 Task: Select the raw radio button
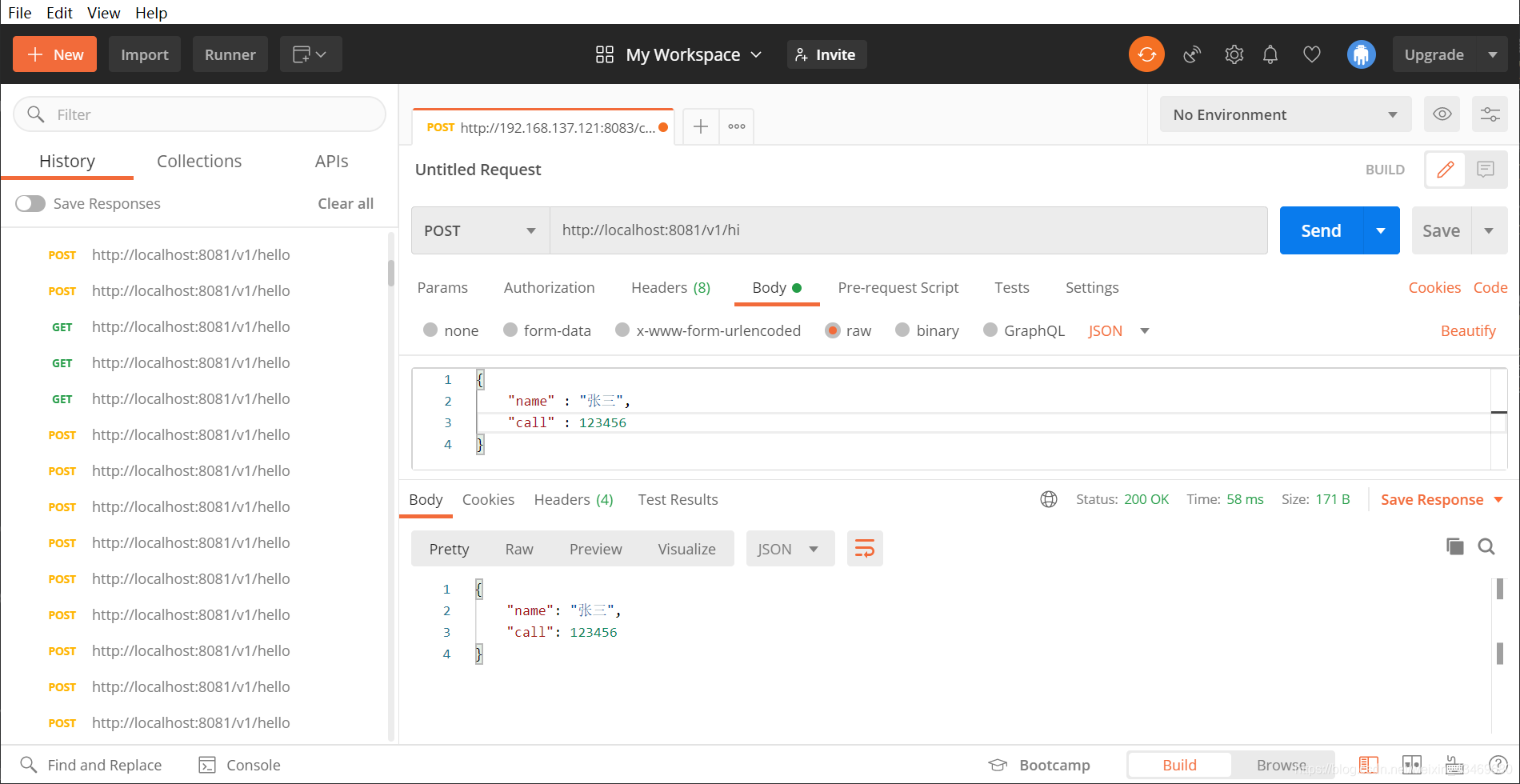coord(833,330)
